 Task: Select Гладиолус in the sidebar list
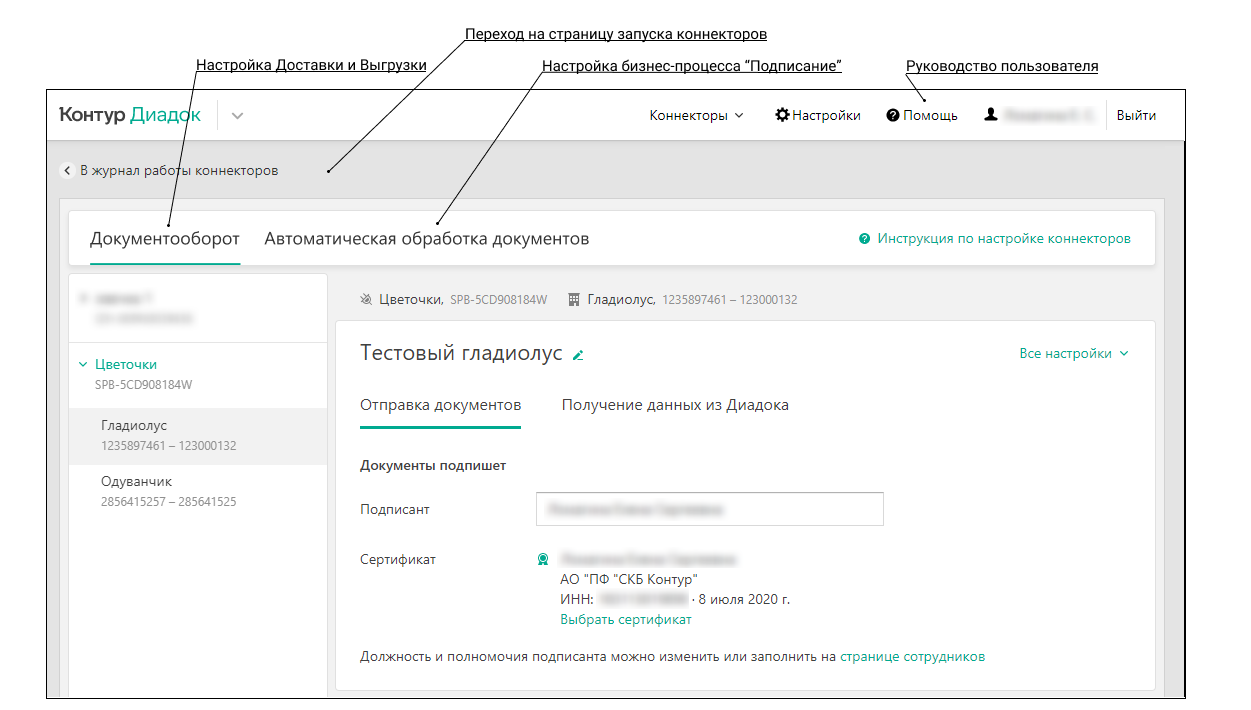click(198, 436)
